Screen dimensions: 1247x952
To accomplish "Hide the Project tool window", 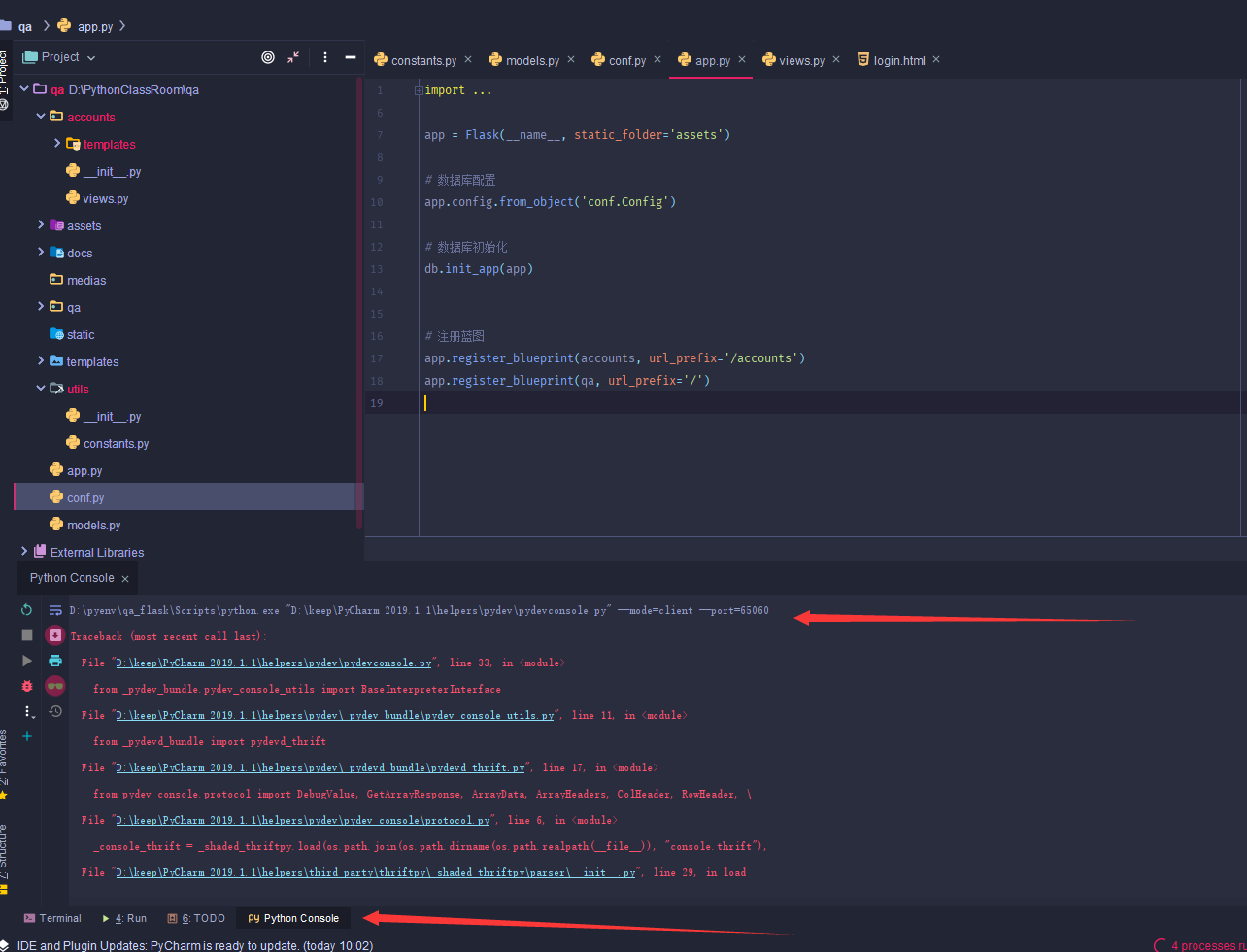I will click(351, 57).
